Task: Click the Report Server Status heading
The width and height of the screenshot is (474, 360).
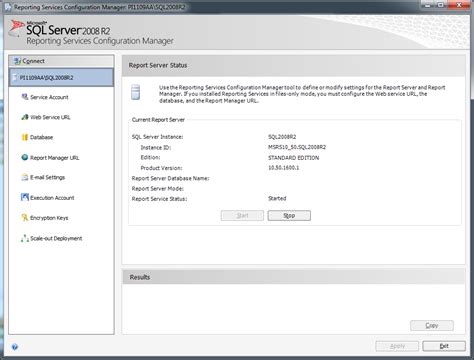Action: click(158, 65)
